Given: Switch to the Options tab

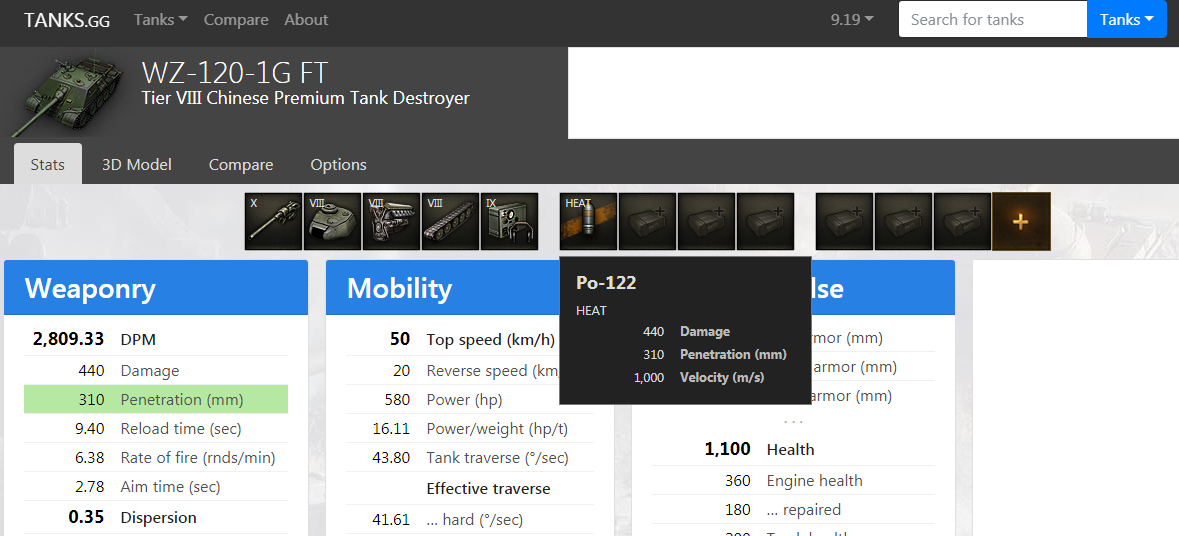Looking at the screenshot, I should coord(338,164).
